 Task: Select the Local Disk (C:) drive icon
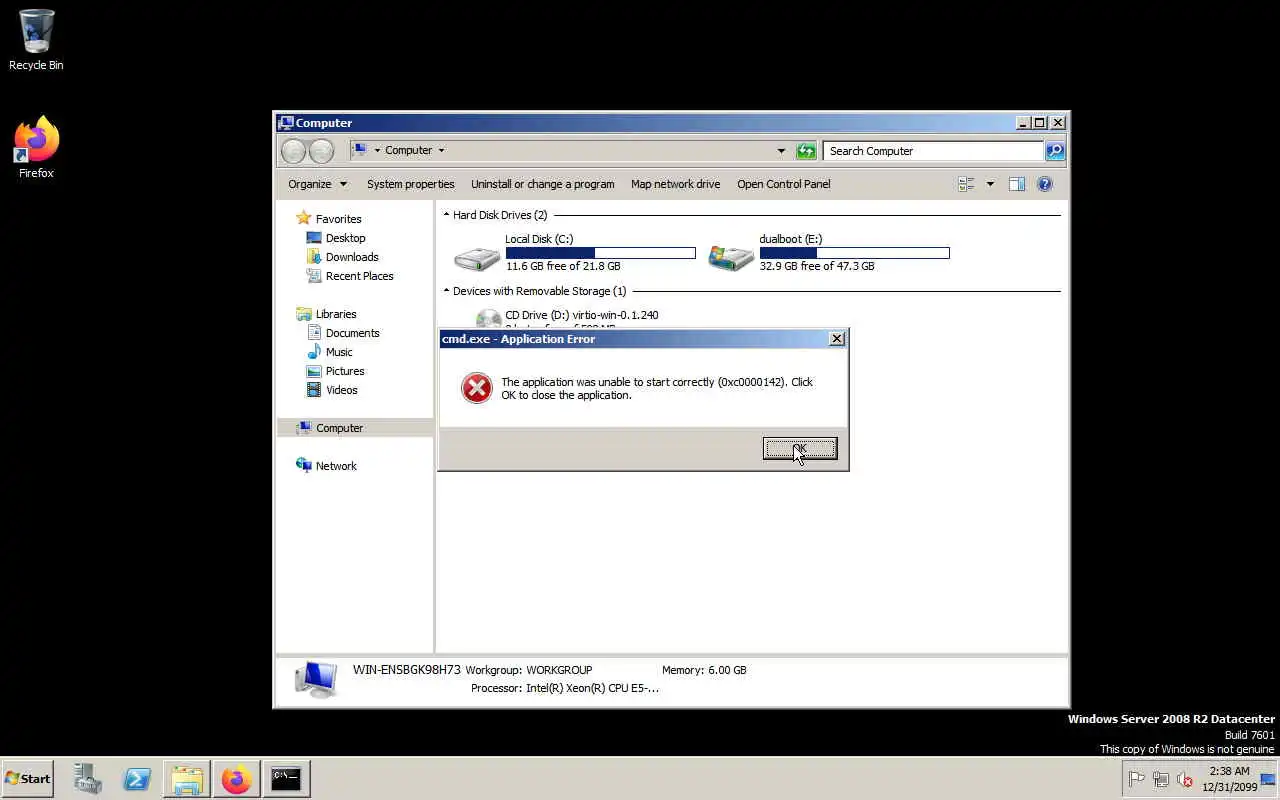click(477, 257)
